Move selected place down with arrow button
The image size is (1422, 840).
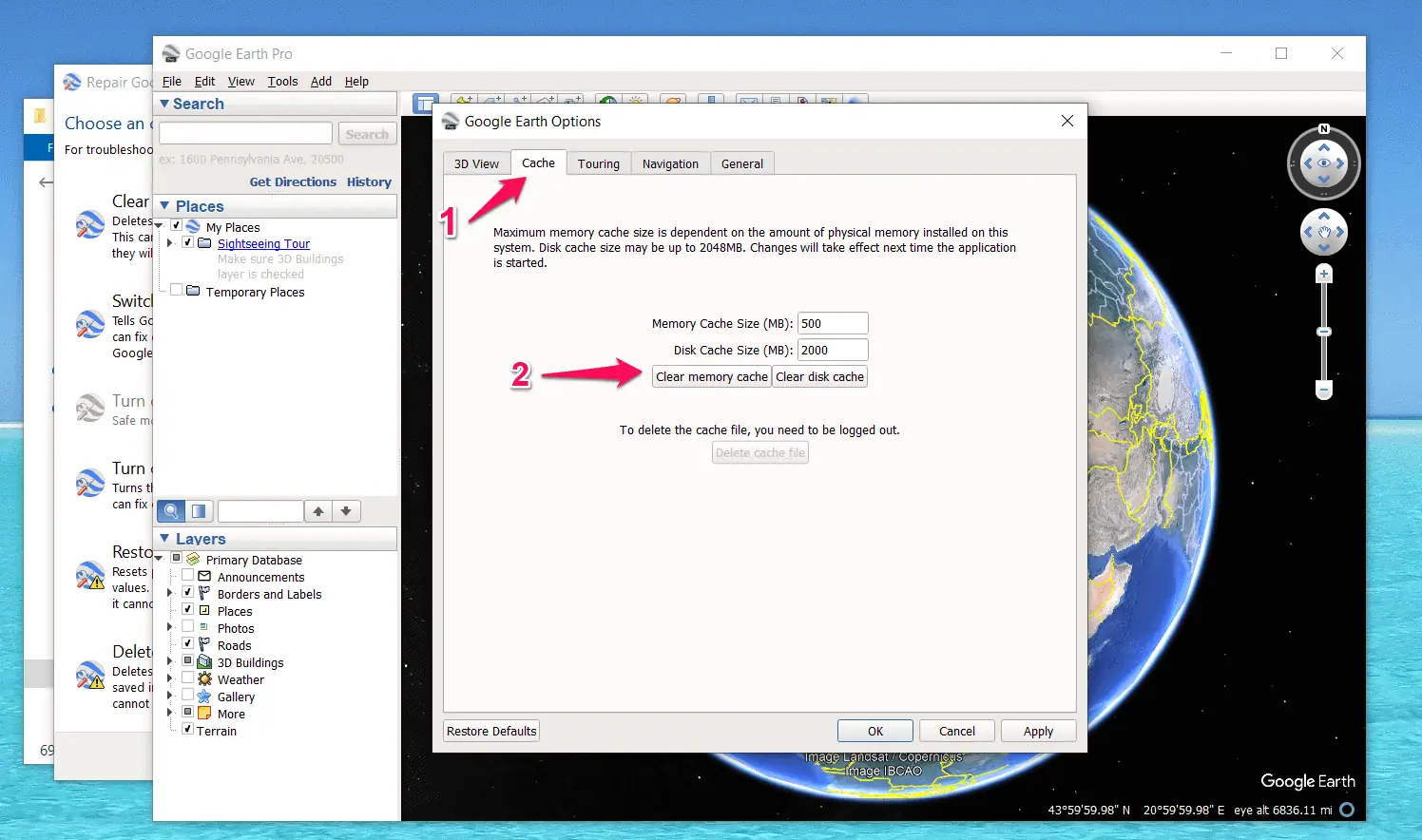[x=346, y=511]
